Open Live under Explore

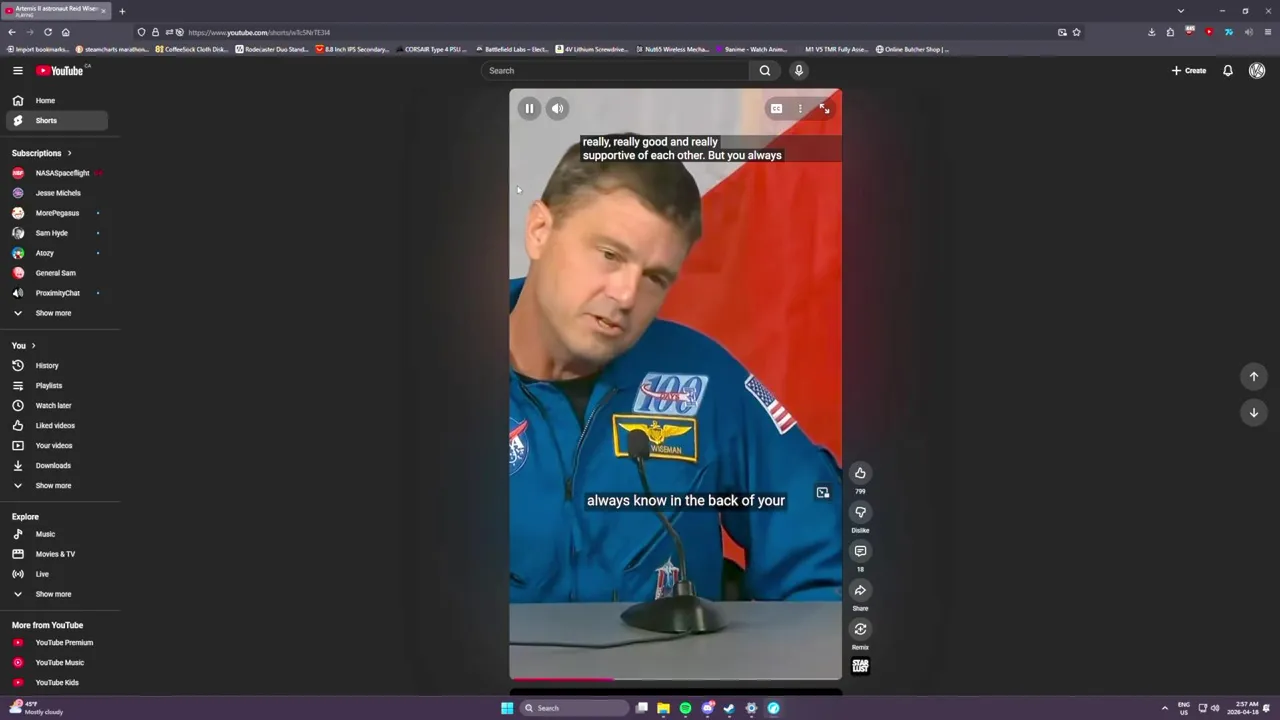(56, 574)
